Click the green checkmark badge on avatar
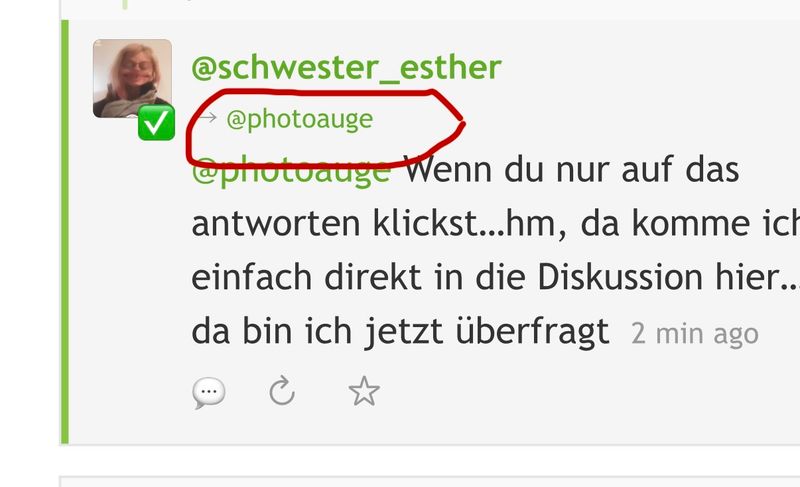The image size is (800, 487). tap(156, 123)
